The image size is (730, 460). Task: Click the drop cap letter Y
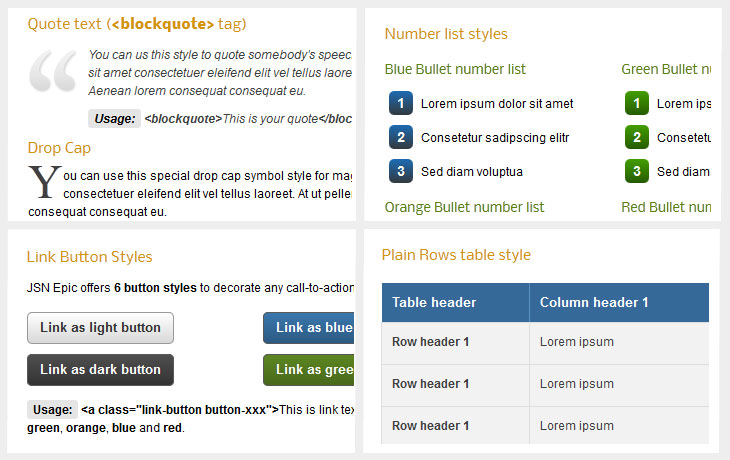pyautogui.click(x=44, y=182)
